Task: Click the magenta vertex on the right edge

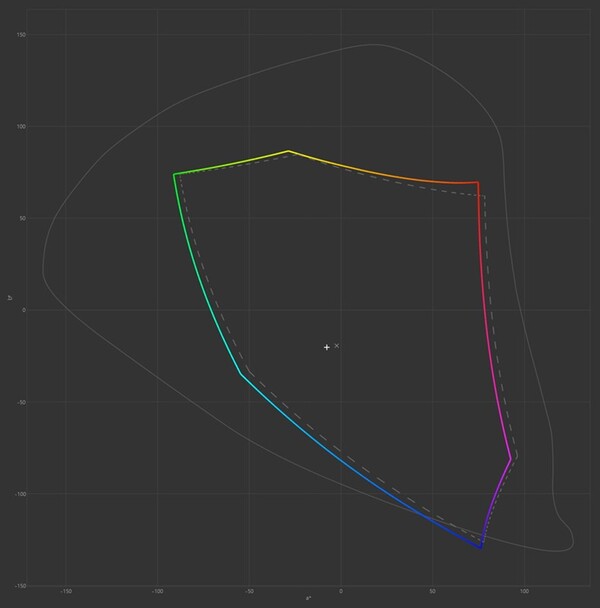Action: click(x=511, y=459)
